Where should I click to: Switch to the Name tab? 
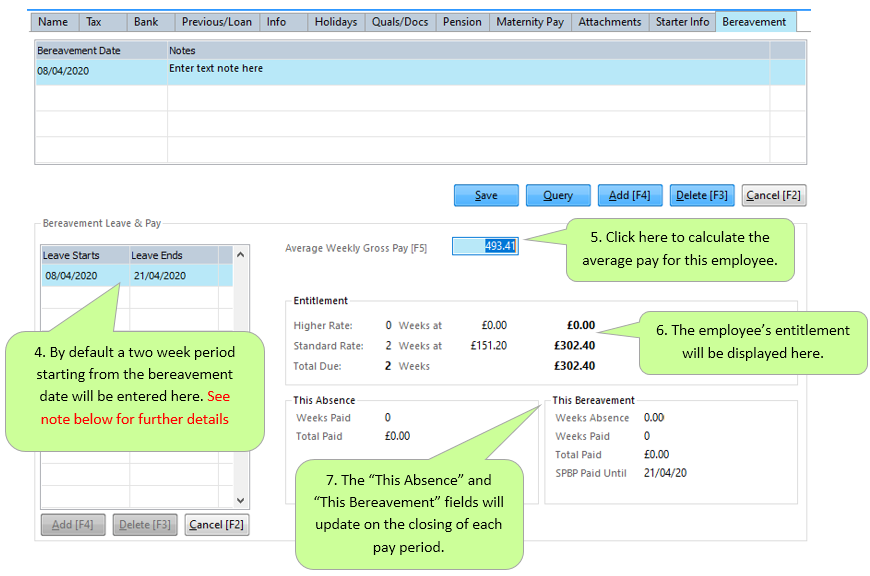[x=53, y=22]
